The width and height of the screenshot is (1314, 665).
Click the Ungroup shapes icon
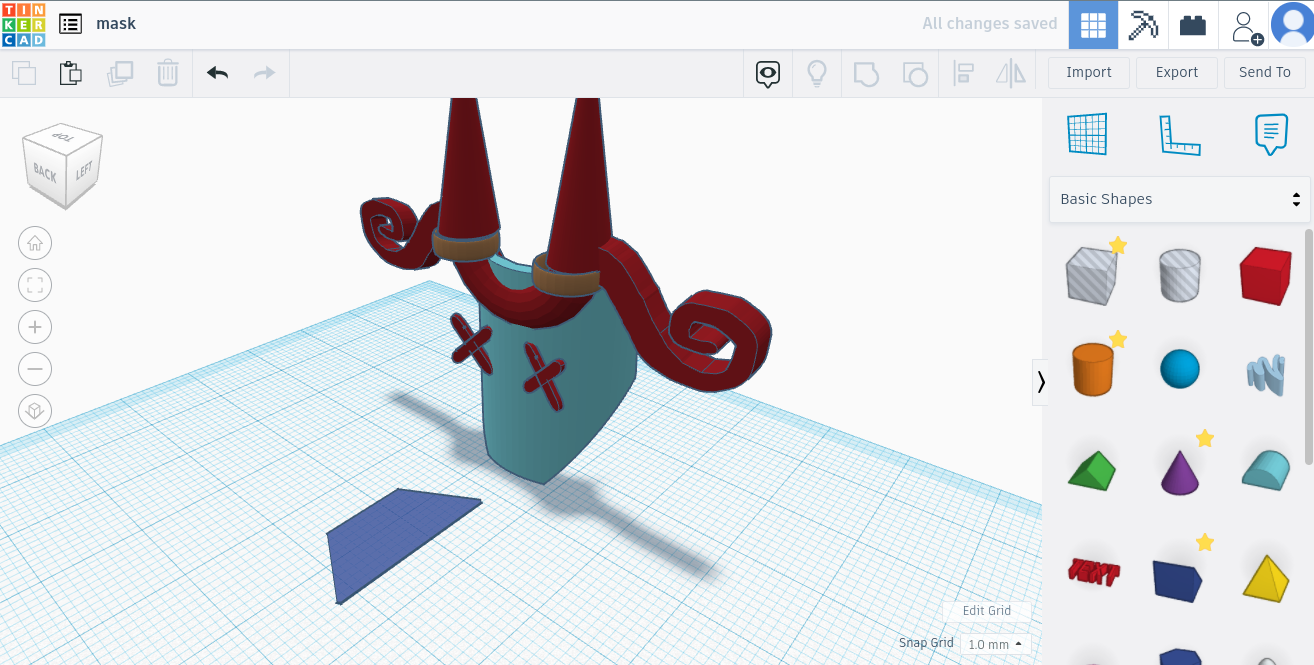(x=915, y=73)
